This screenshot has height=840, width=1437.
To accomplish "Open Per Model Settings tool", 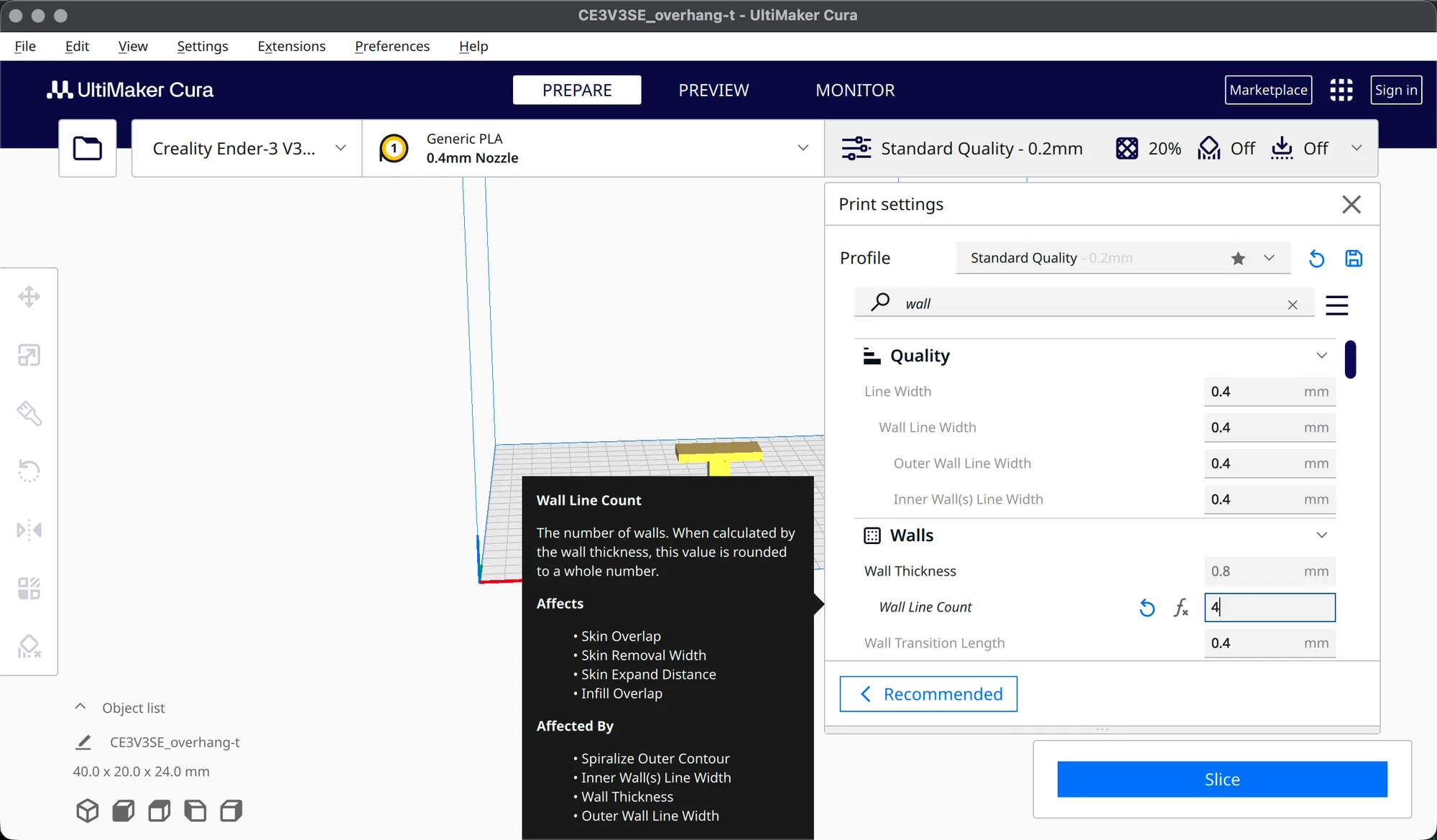I will 29,589.
